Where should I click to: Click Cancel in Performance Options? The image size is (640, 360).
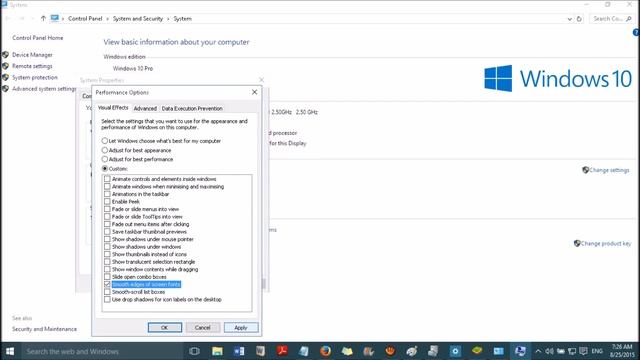point(202,327)
